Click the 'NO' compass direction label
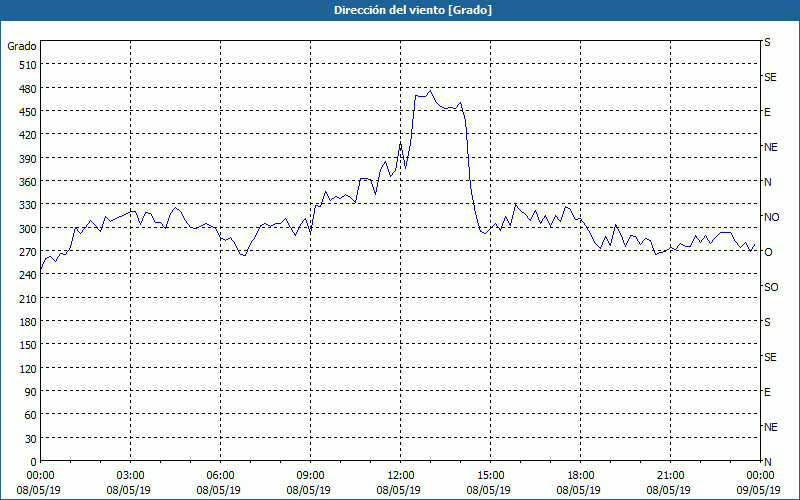 point(771,217)
